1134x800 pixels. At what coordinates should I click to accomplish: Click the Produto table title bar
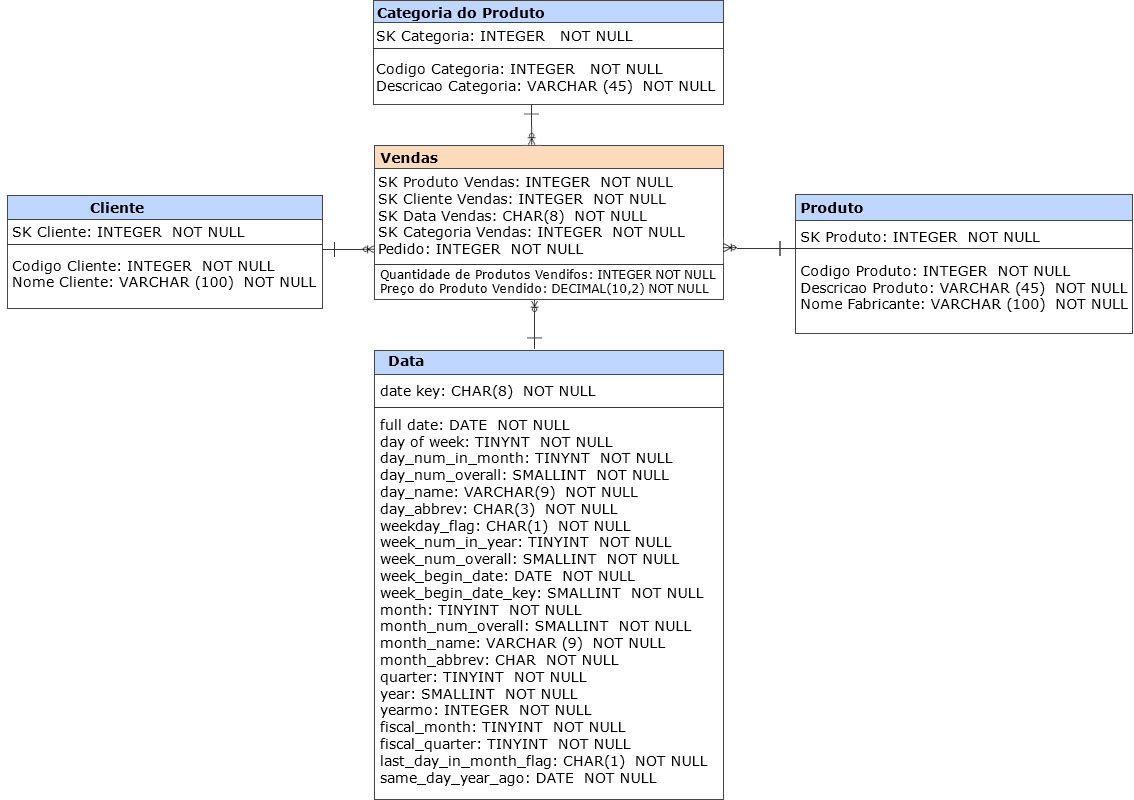pyautogui.click(x=963, y=208)
